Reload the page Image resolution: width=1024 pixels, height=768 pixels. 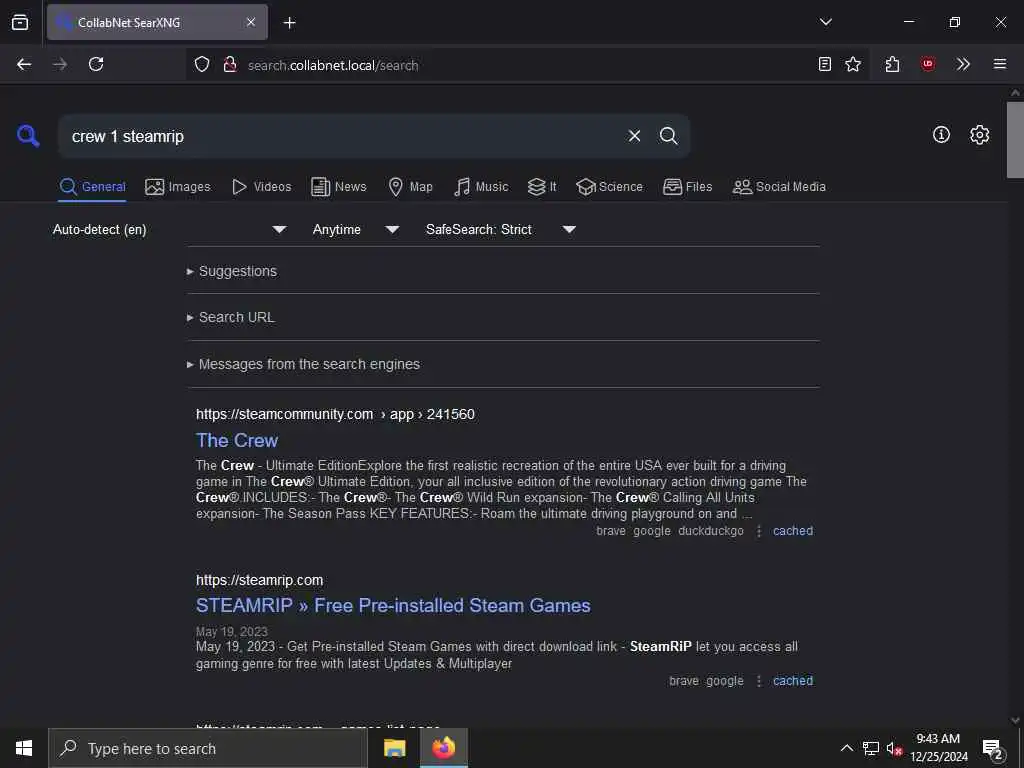point(96,64)
